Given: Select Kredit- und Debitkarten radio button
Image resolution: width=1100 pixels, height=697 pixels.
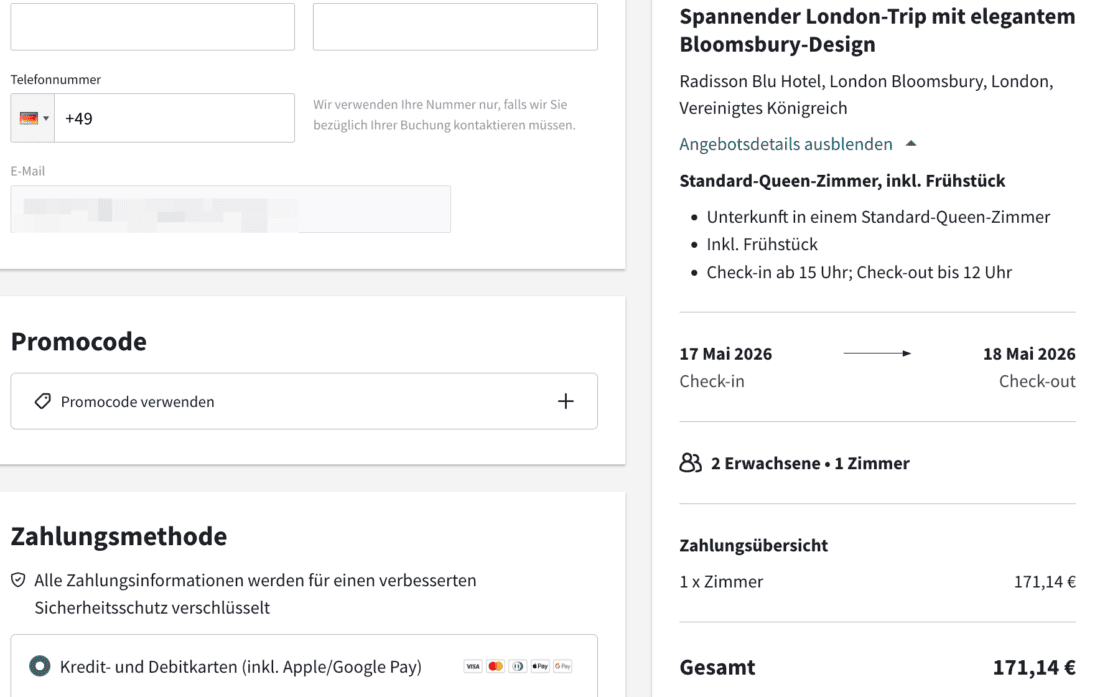Looking at the screenshot, I should click(x=40, y=666).
